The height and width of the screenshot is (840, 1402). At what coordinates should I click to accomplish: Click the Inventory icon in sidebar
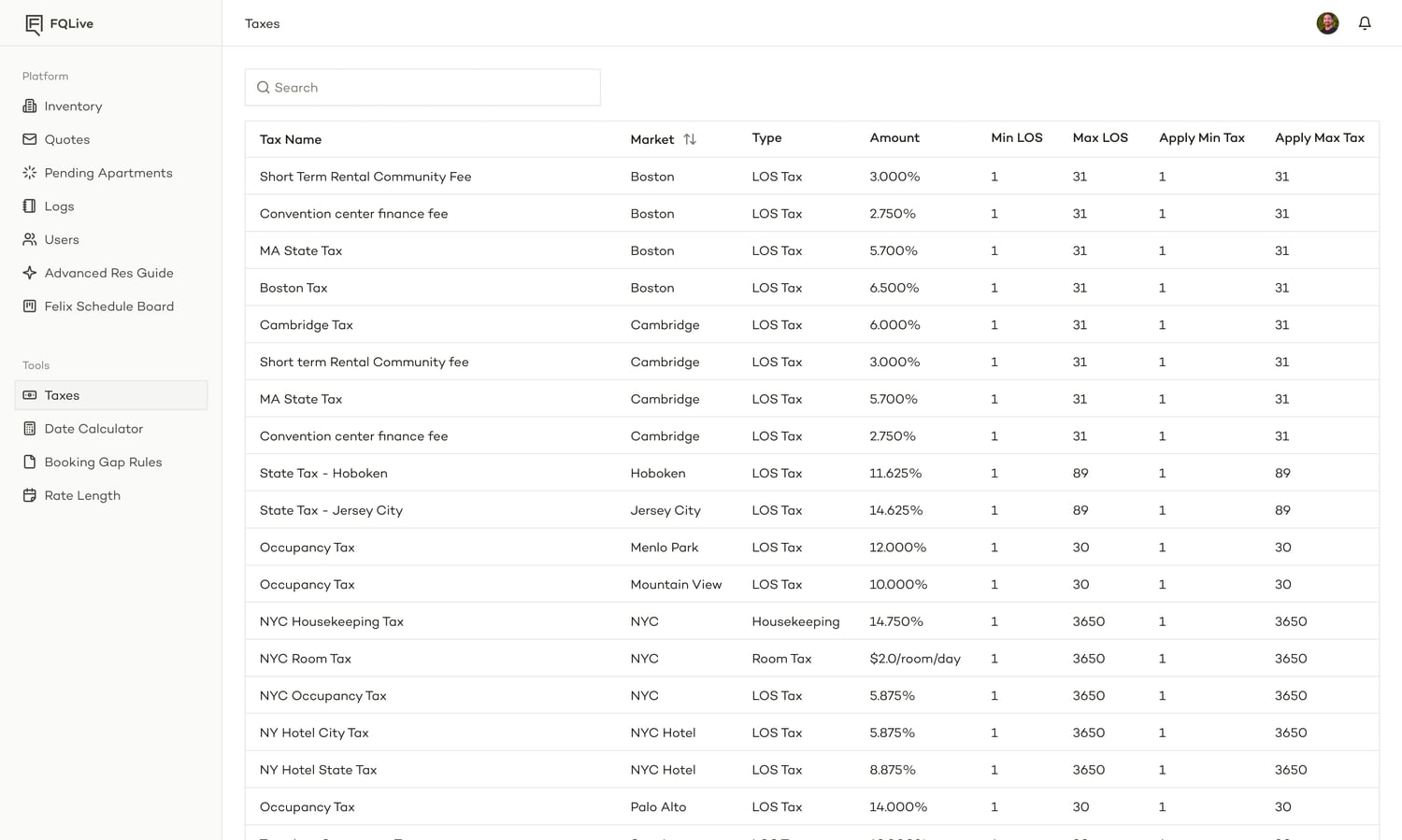[30, 106]
